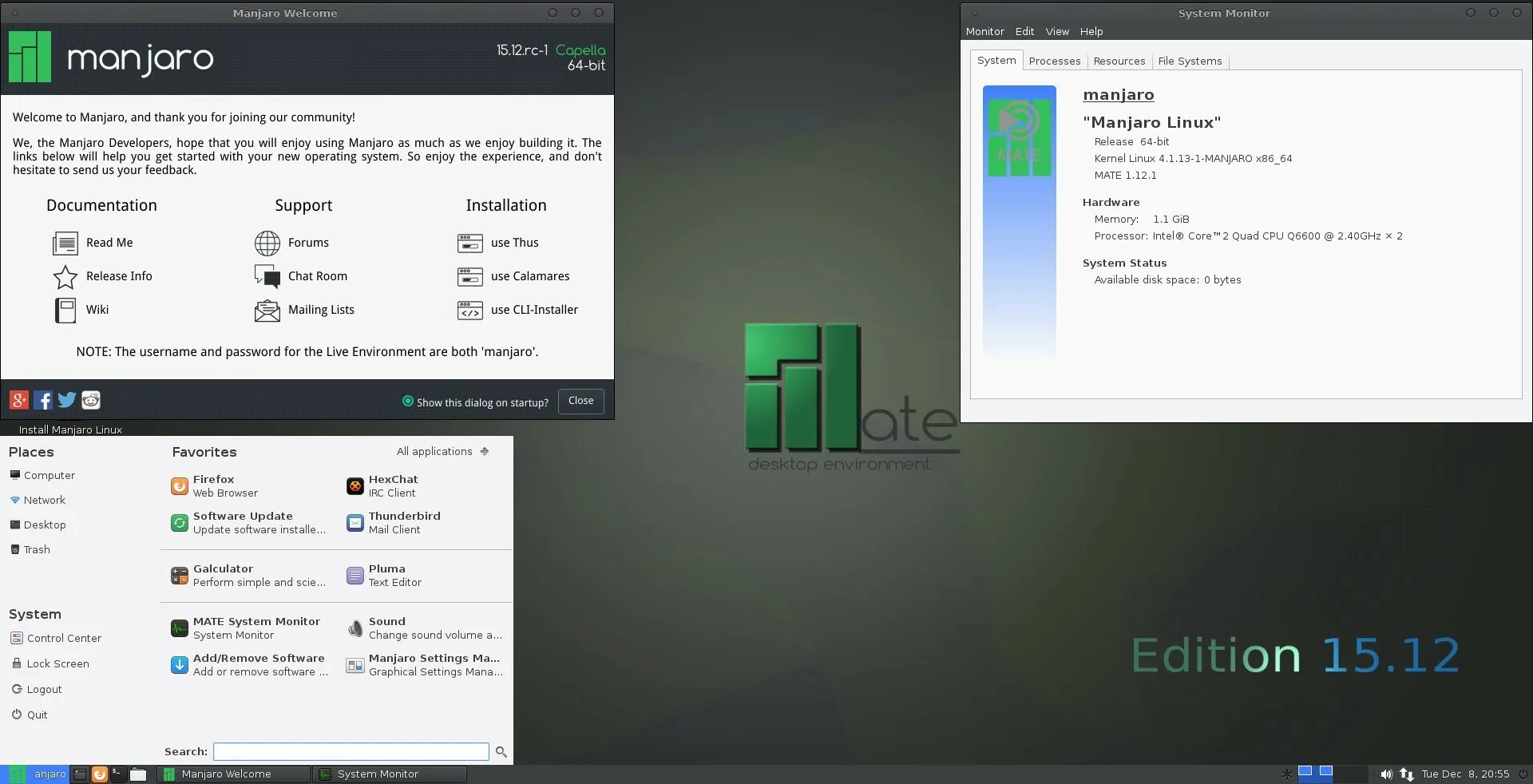The height and width of the screenshot is (784, 1533).
Task: Open the Google Plus social icon
Action: (x=19, y=400)
